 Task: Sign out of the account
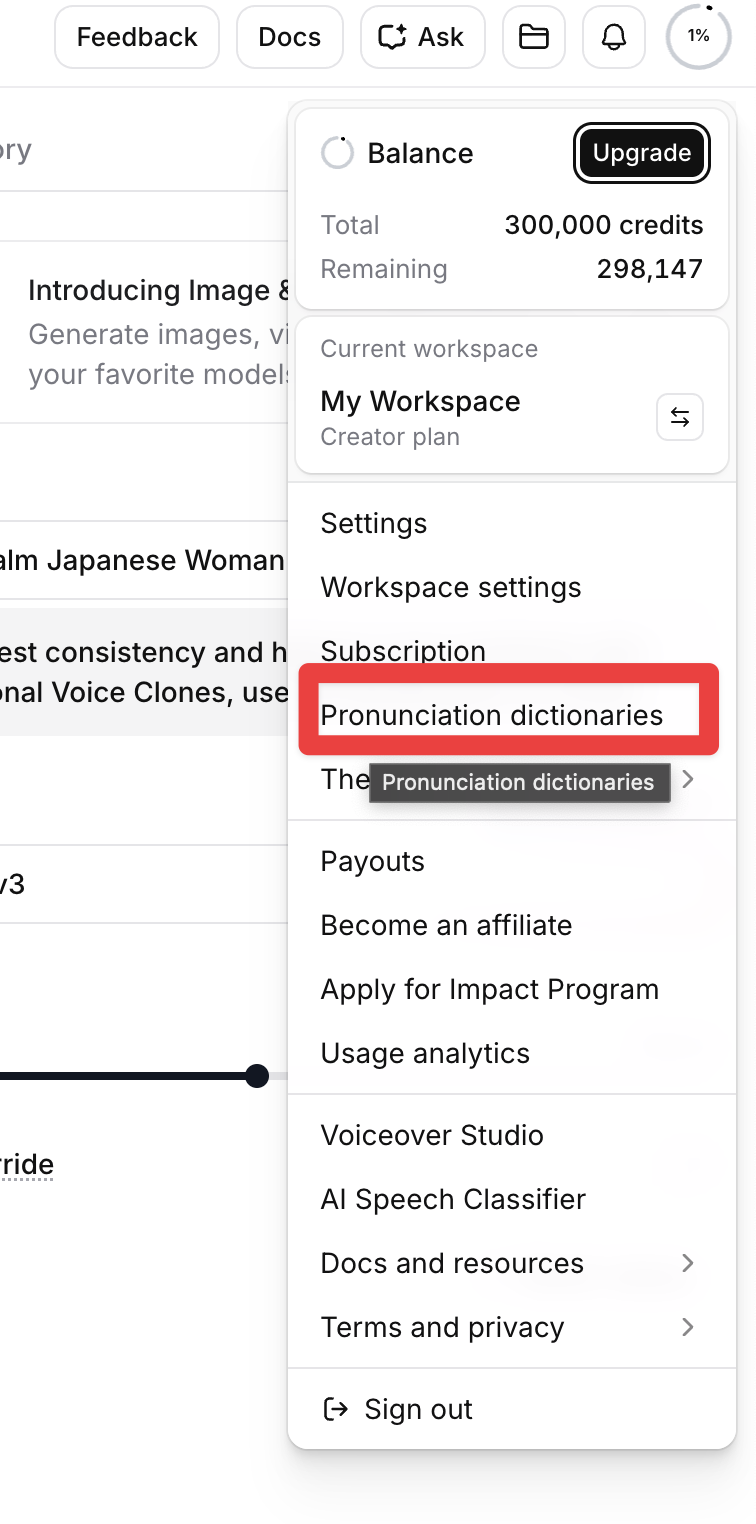pos(398,1409)
